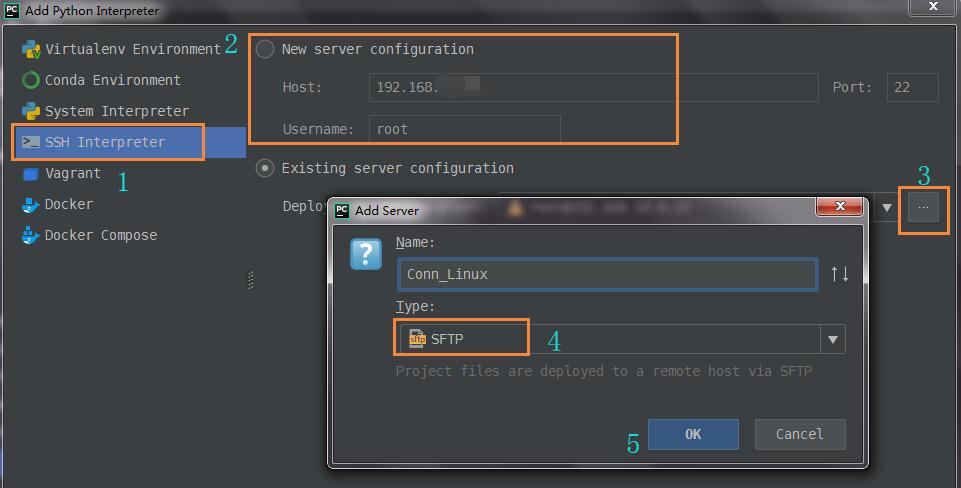Choose Conda Environment from the list
Image resolution: width=961 pixels, height=488 pixels.
click(112, 80)
